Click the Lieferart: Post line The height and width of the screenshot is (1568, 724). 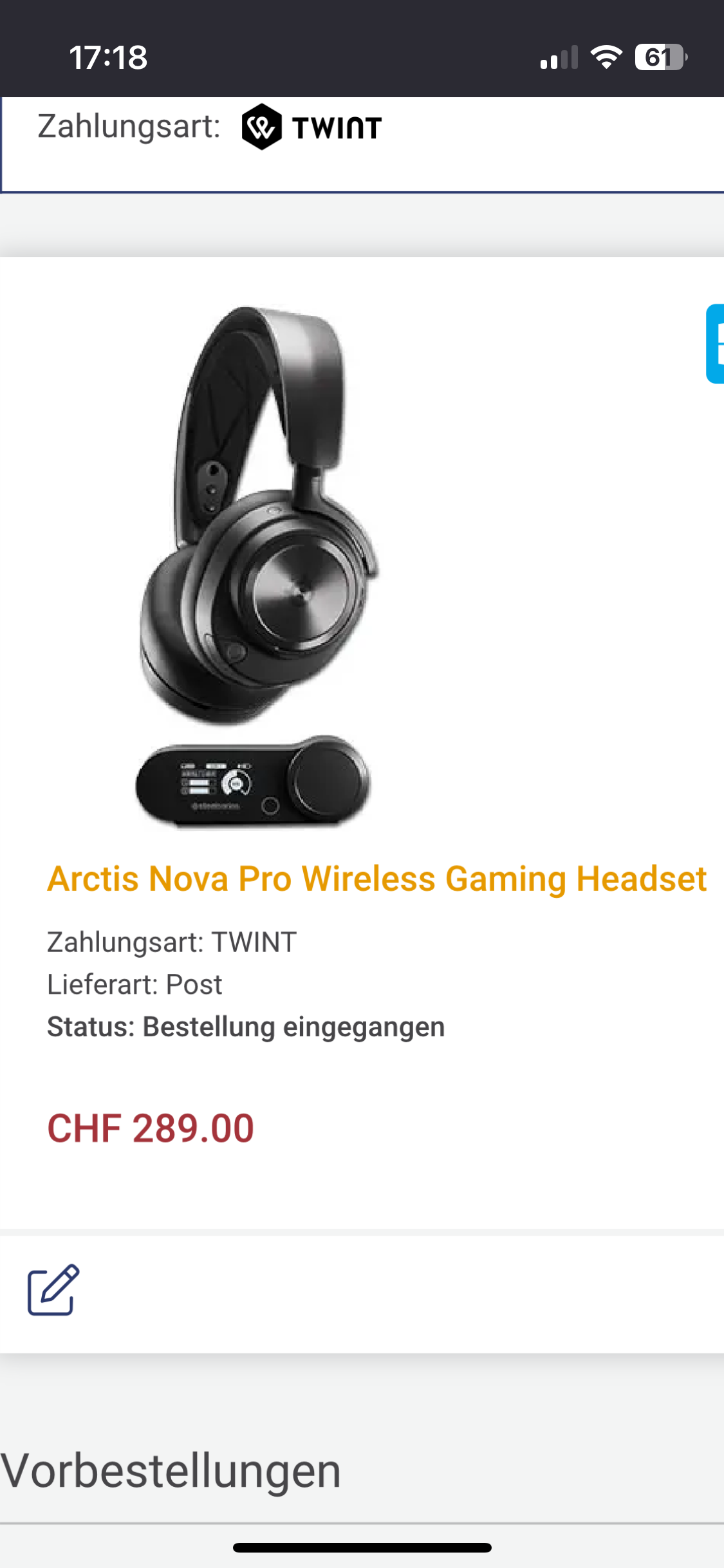click(135, 984)
